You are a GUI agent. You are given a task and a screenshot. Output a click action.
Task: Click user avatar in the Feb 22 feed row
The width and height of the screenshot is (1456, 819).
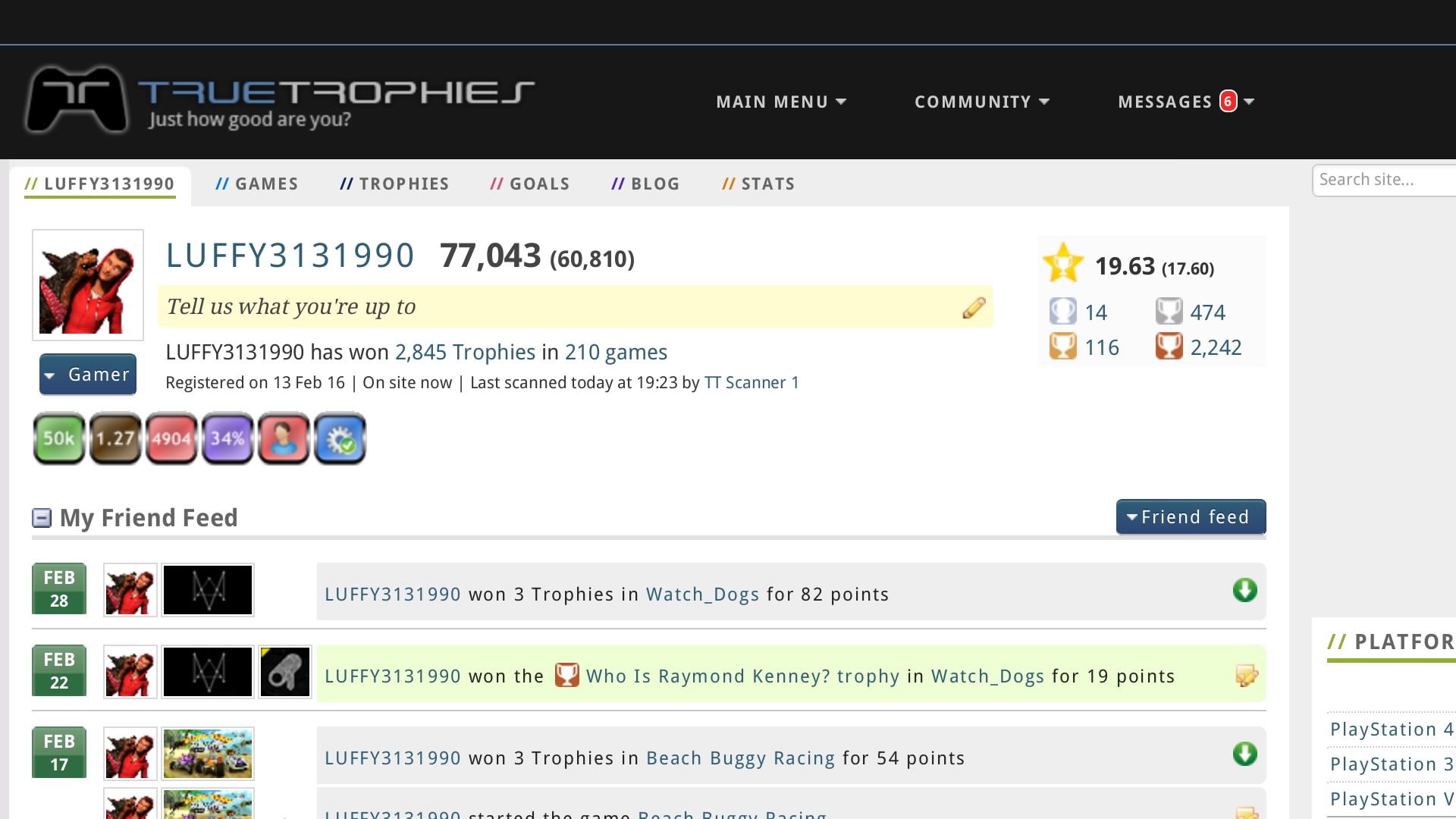tap(130, 672)
